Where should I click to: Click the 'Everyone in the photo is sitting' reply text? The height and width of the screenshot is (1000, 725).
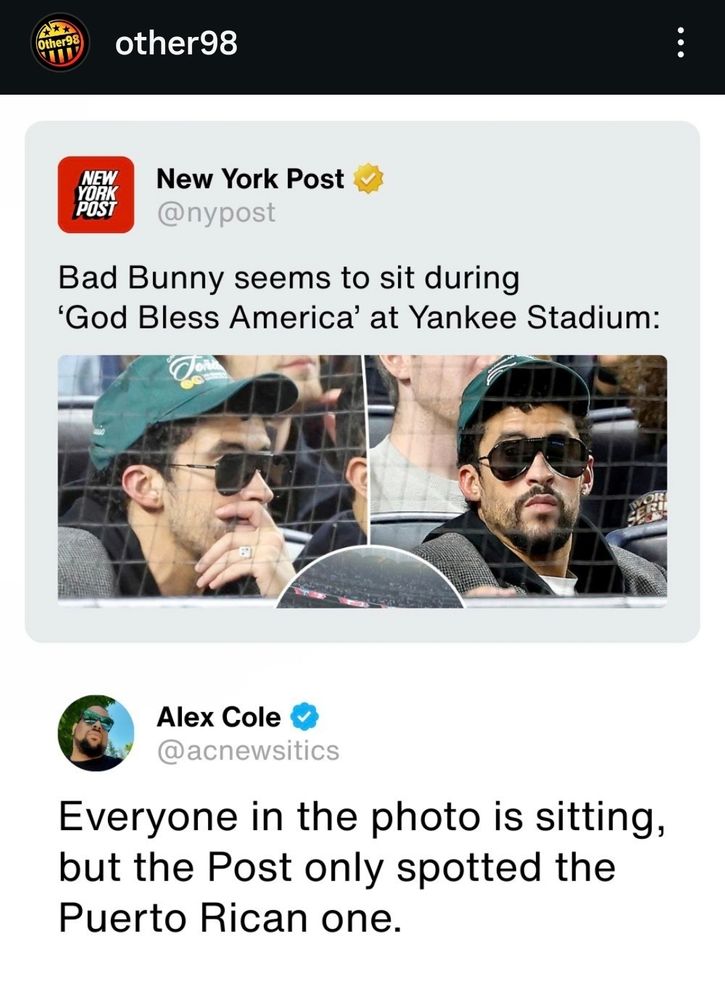click(x=362, y=817)
